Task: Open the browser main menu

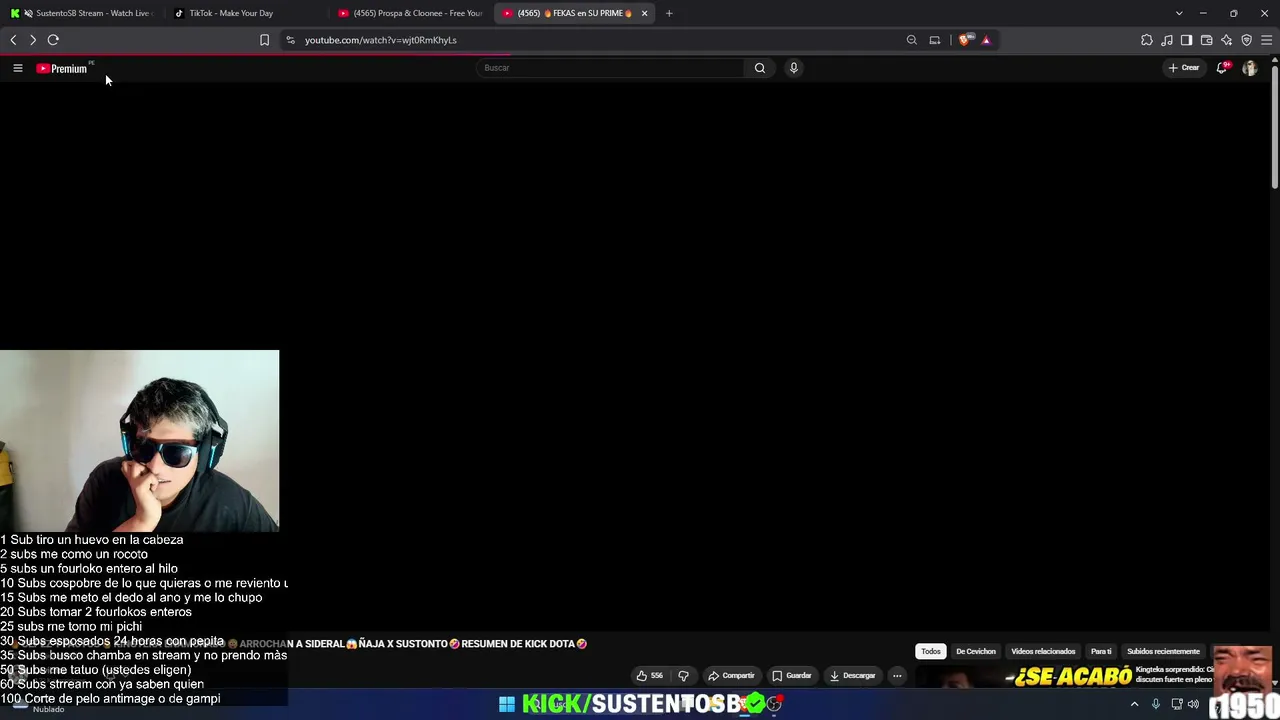Action: pyautogui.click(x=1267, y=40)
